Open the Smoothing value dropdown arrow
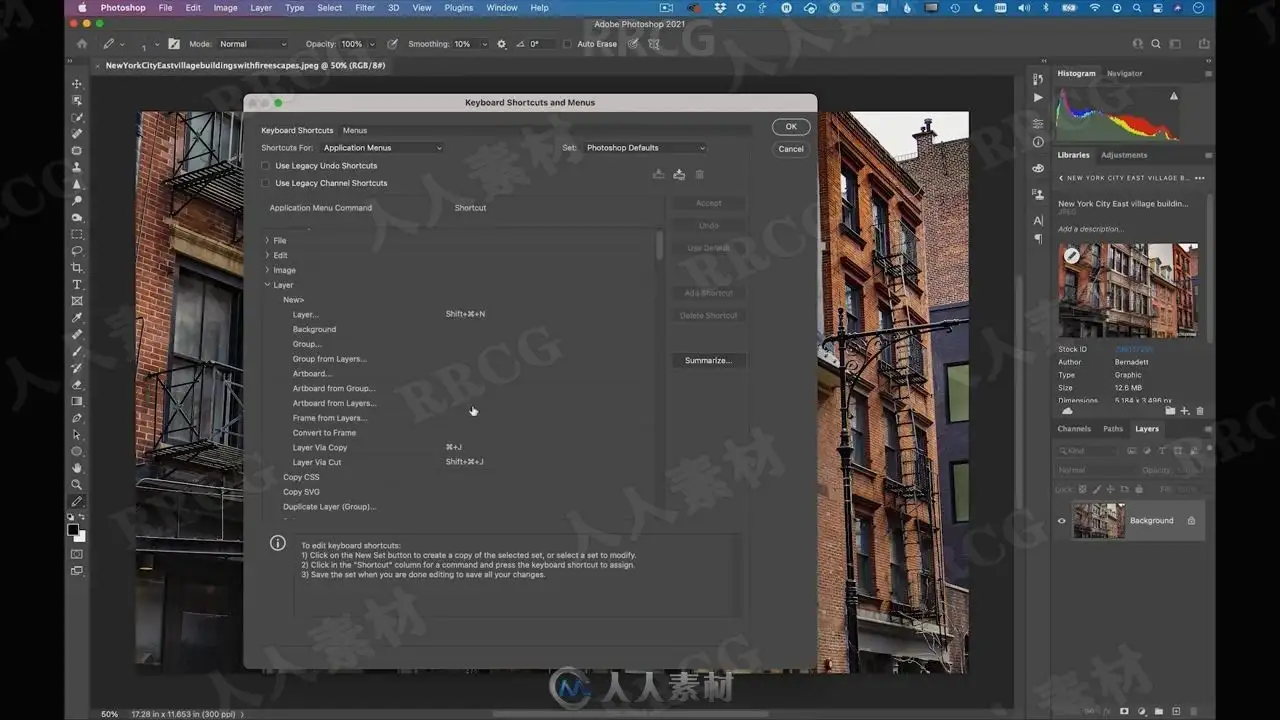Image resolution: width=1280 pixels, height=720 pixels. (484, 44)
